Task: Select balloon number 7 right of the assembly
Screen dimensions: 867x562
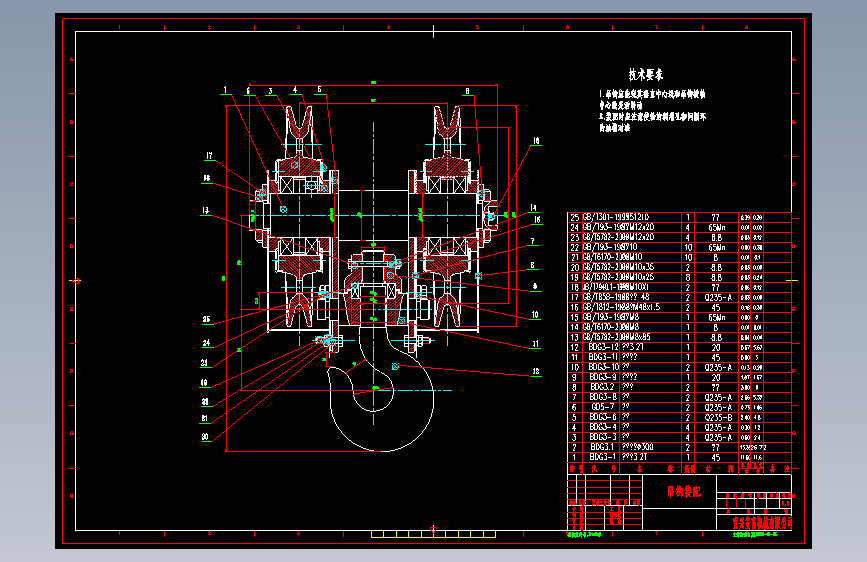Action: pos(532,241)
